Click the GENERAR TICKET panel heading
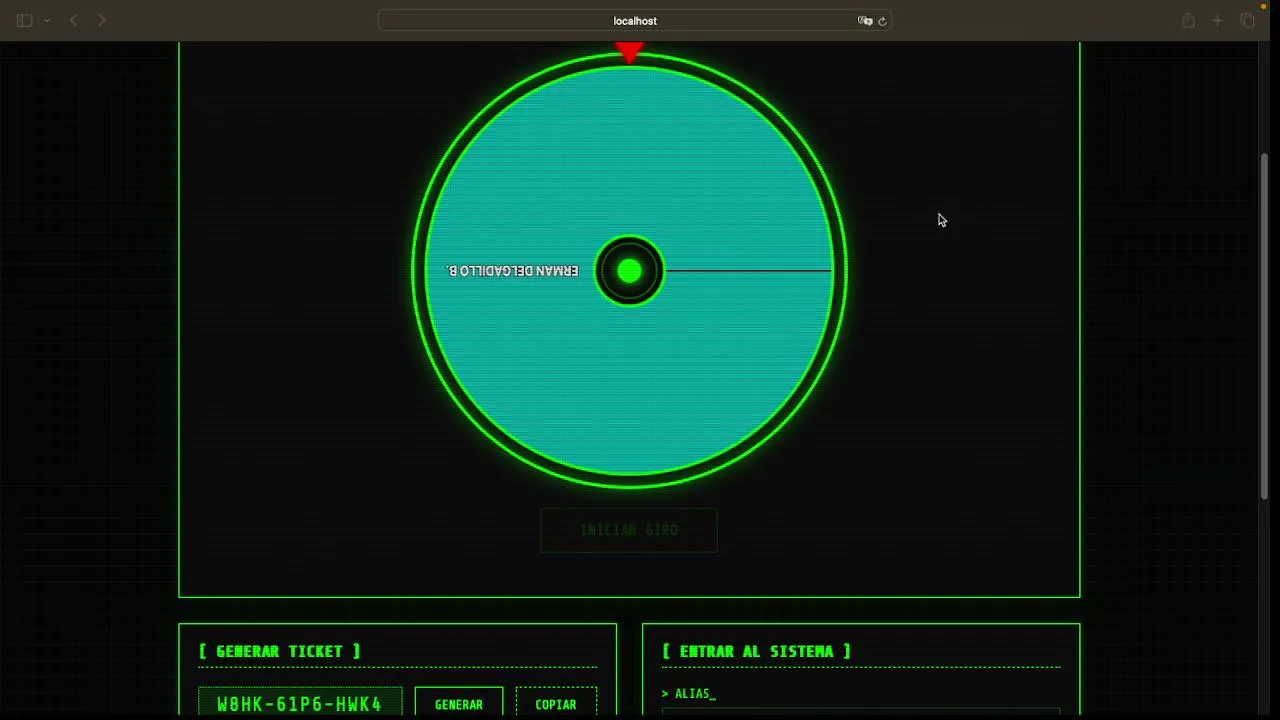 (280, 651)
